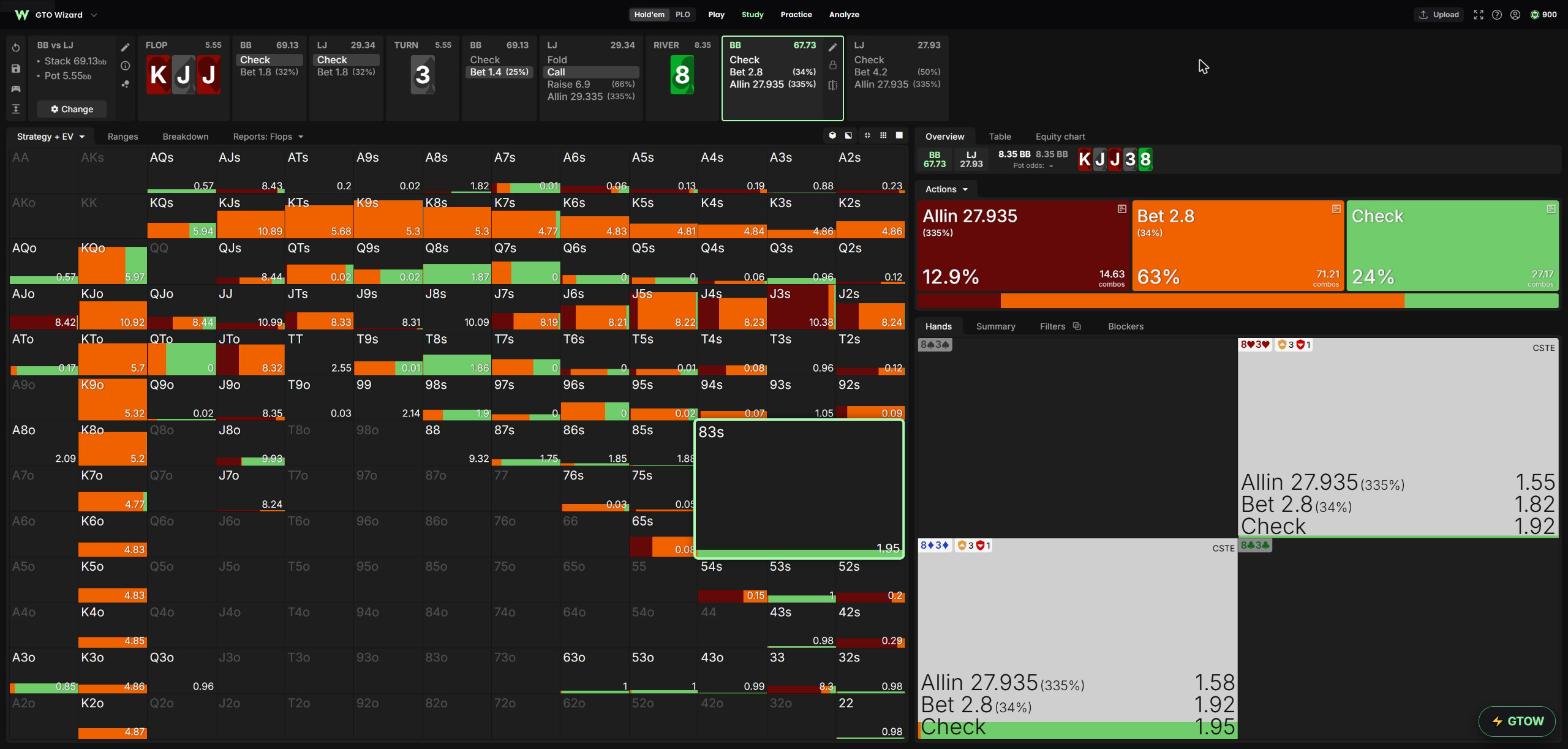The width and height of the screenshot is (1568, 749).
Task: Open the user account icon in the top bar
Action: [x=1515, y=15]
